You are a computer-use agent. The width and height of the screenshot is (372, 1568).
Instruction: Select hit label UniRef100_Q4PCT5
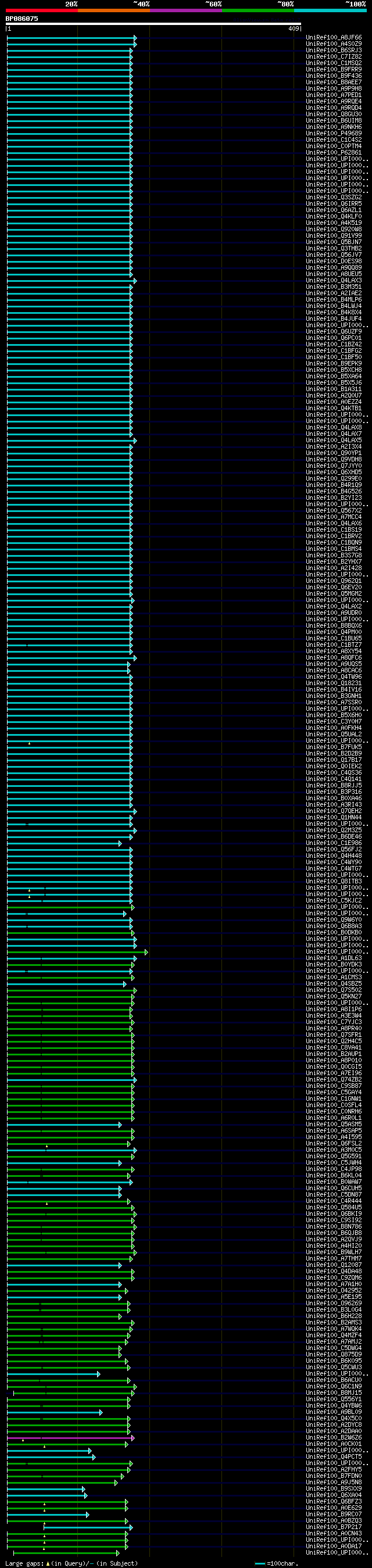334,1456
